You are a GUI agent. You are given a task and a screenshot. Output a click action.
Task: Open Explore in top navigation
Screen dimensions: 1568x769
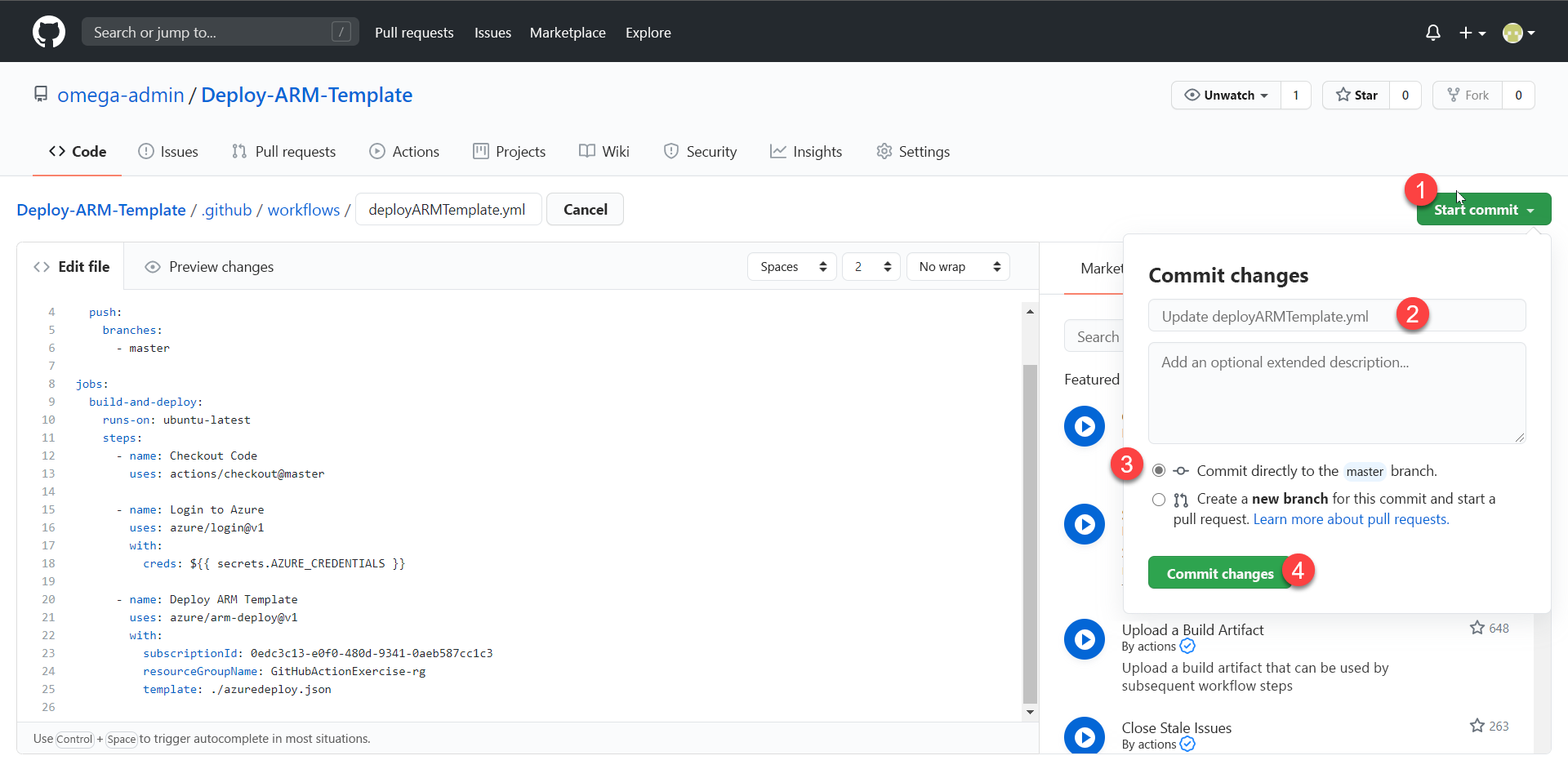pos(648,33)
